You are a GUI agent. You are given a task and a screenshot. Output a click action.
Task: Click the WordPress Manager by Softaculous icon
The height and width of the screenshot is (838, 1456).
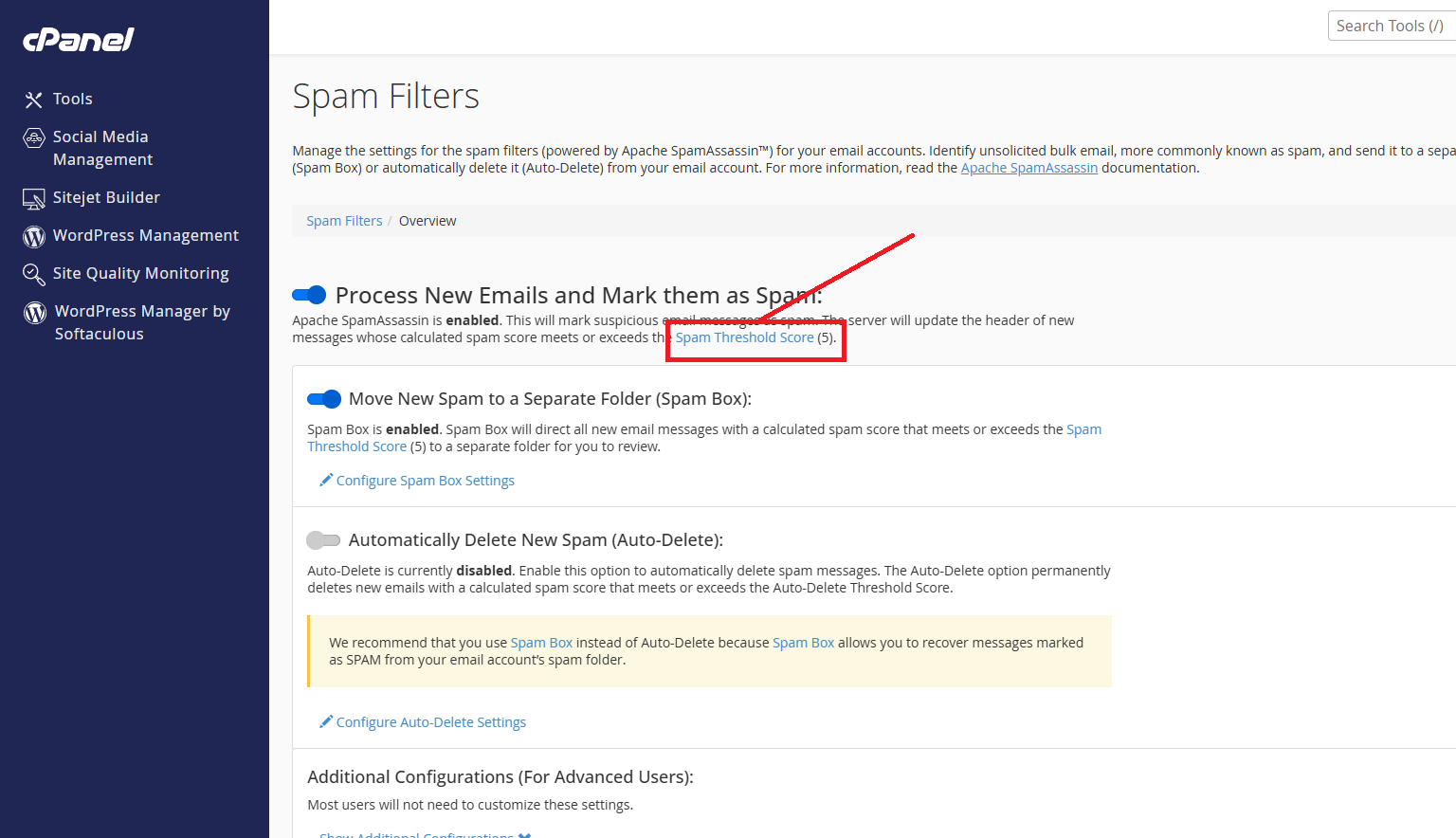point(35,313)
